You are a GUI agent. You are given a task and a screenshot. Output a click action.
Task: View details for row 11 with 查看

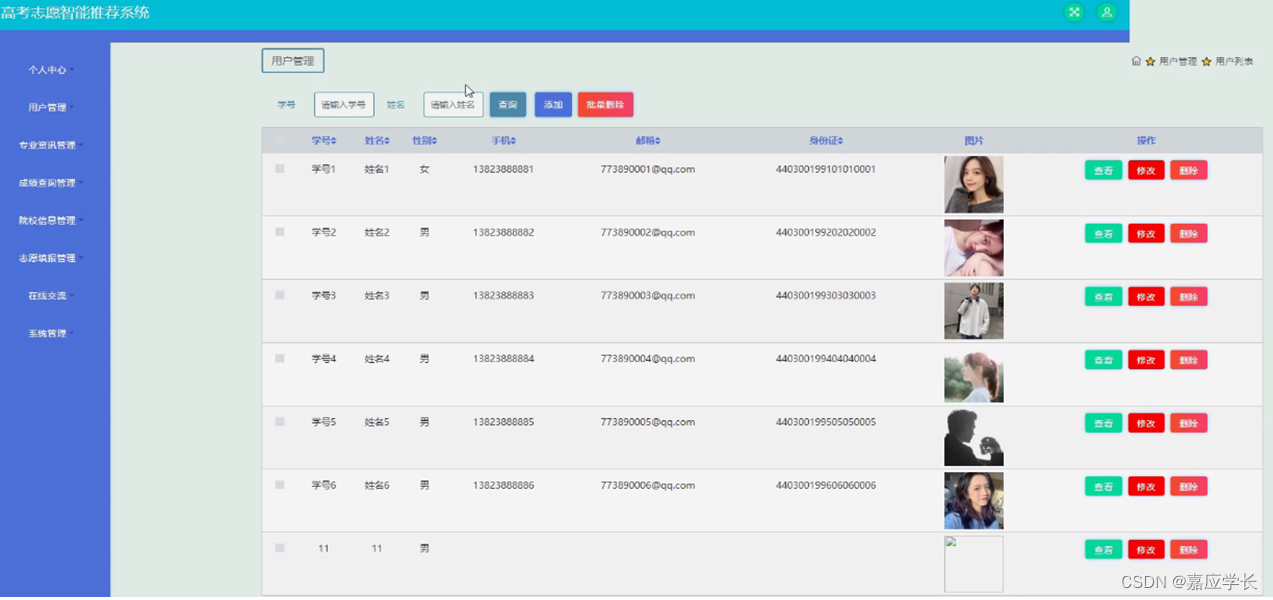click(1103, 549)
